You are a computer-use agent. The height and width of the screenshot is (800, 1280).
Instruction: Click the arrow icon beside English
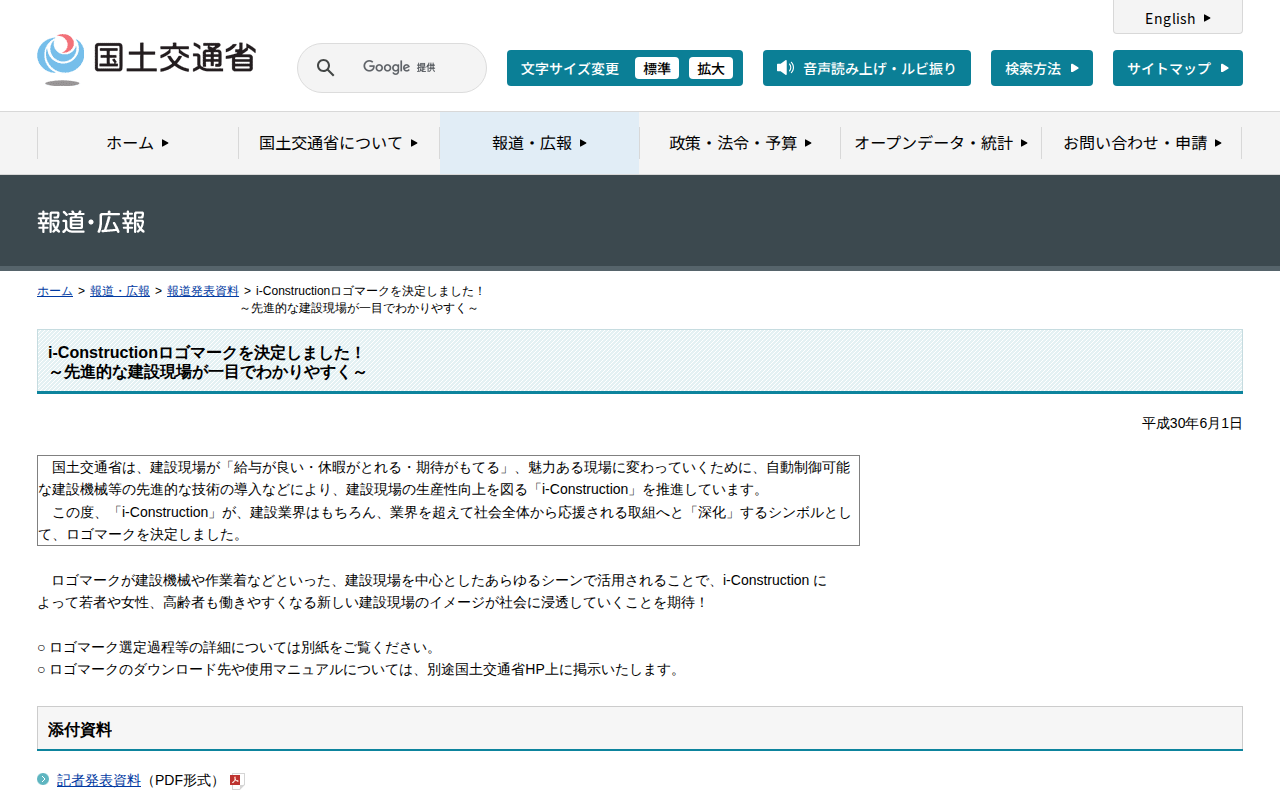[1207, 18]
